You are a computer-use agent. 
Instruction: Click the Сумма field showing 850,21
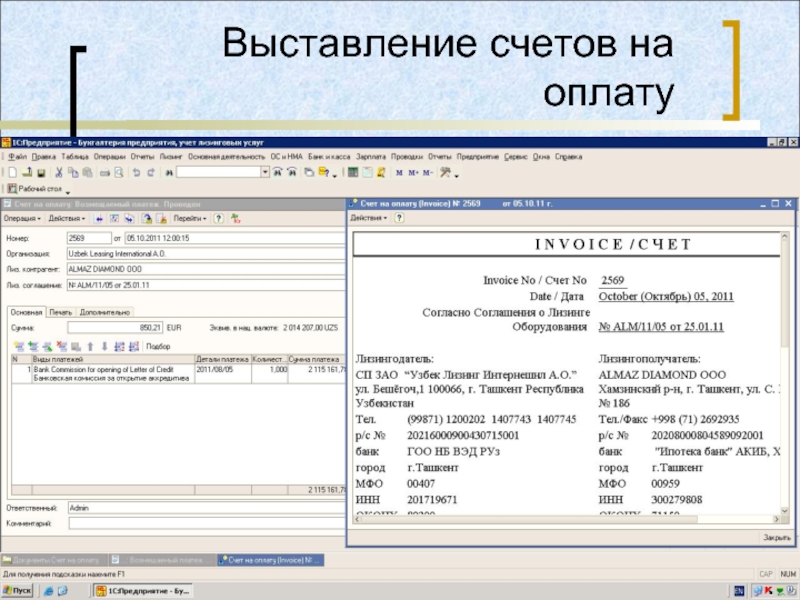115,328
